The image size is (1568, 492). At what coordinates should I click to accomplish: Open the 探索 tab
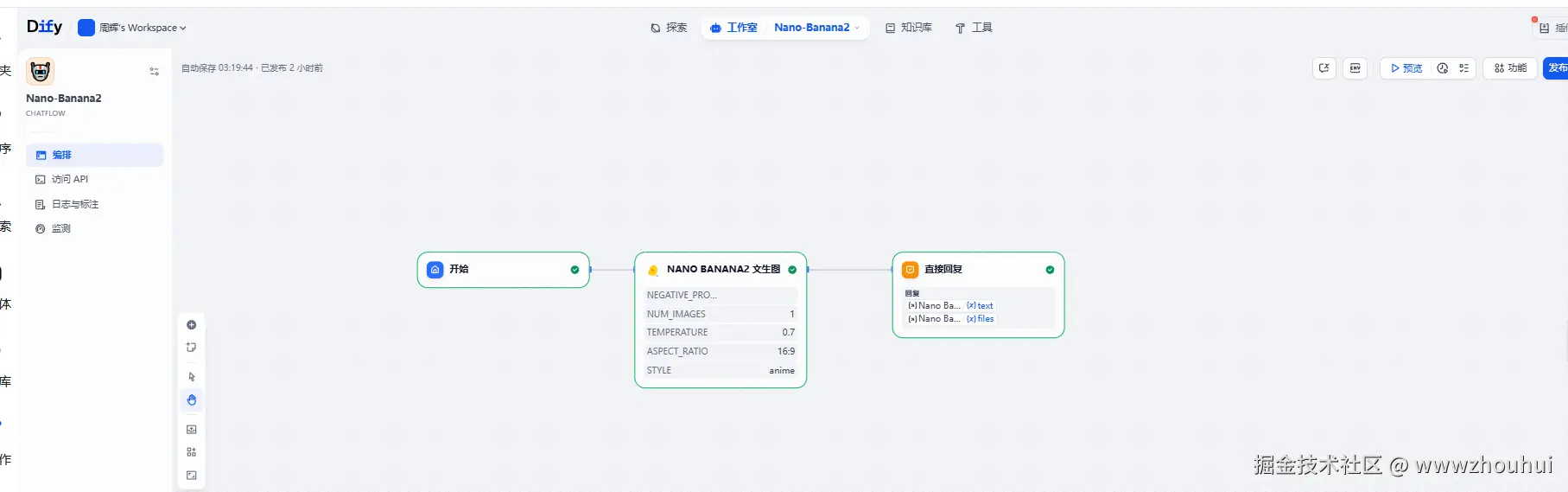point(669,28)
